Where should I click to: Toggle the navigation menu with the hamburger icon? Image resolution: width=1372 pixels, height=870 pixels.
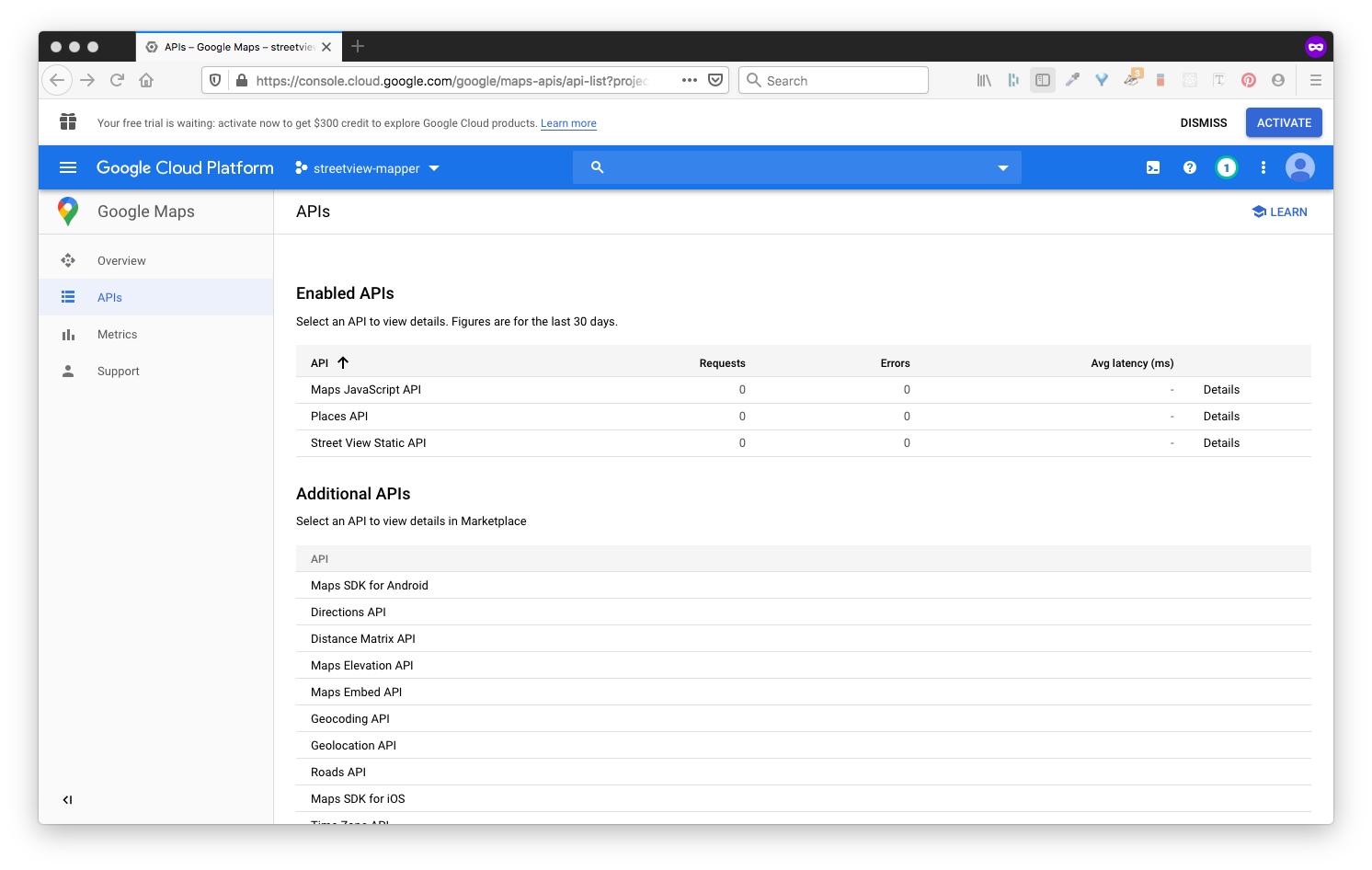pyautogui.click(x=67, y=167)
